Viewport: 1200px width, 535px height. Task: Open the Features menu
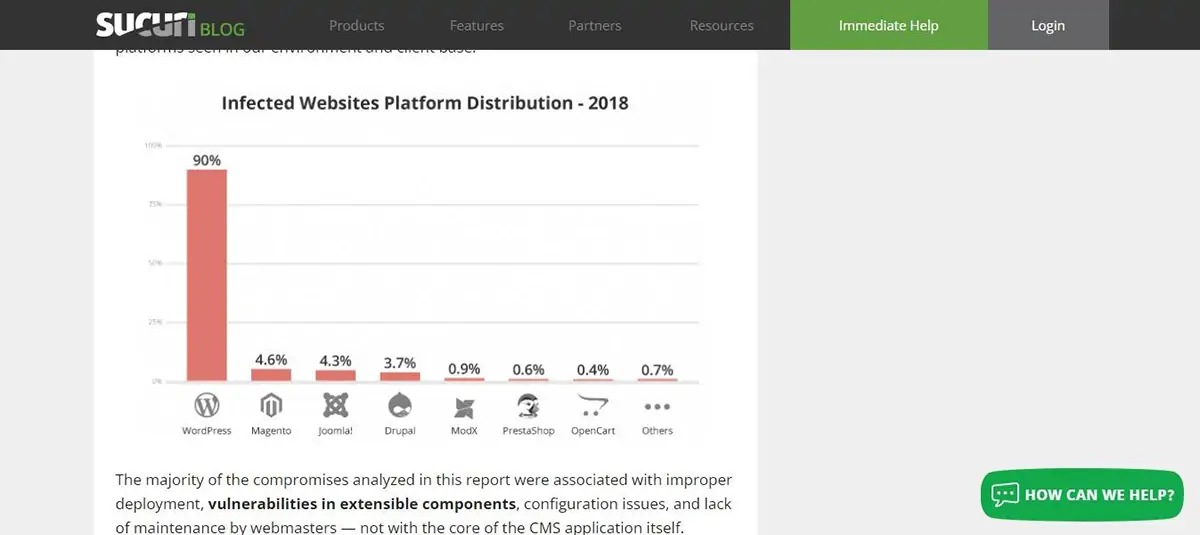click(477, 25)
